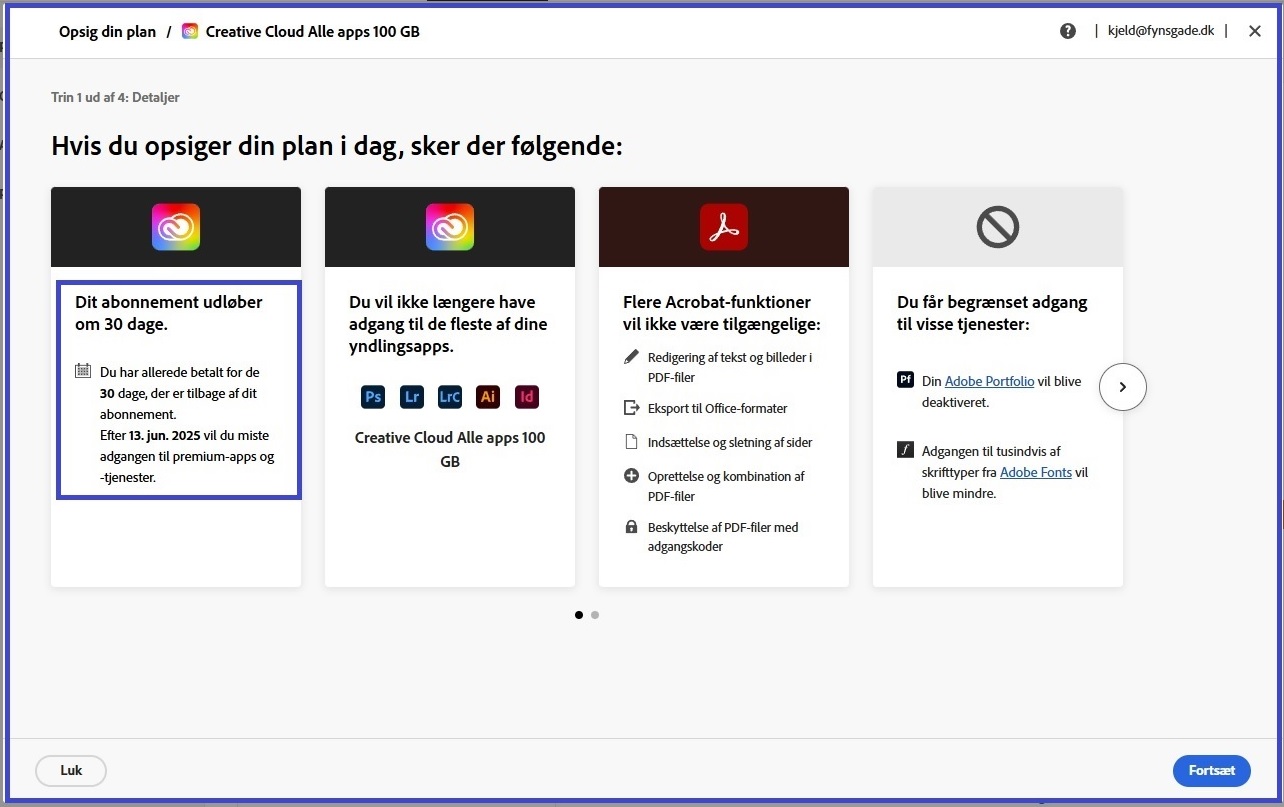Click the calendar icon in subscription card
Screen dimensions: 1284x807
(x=83, y=371)
